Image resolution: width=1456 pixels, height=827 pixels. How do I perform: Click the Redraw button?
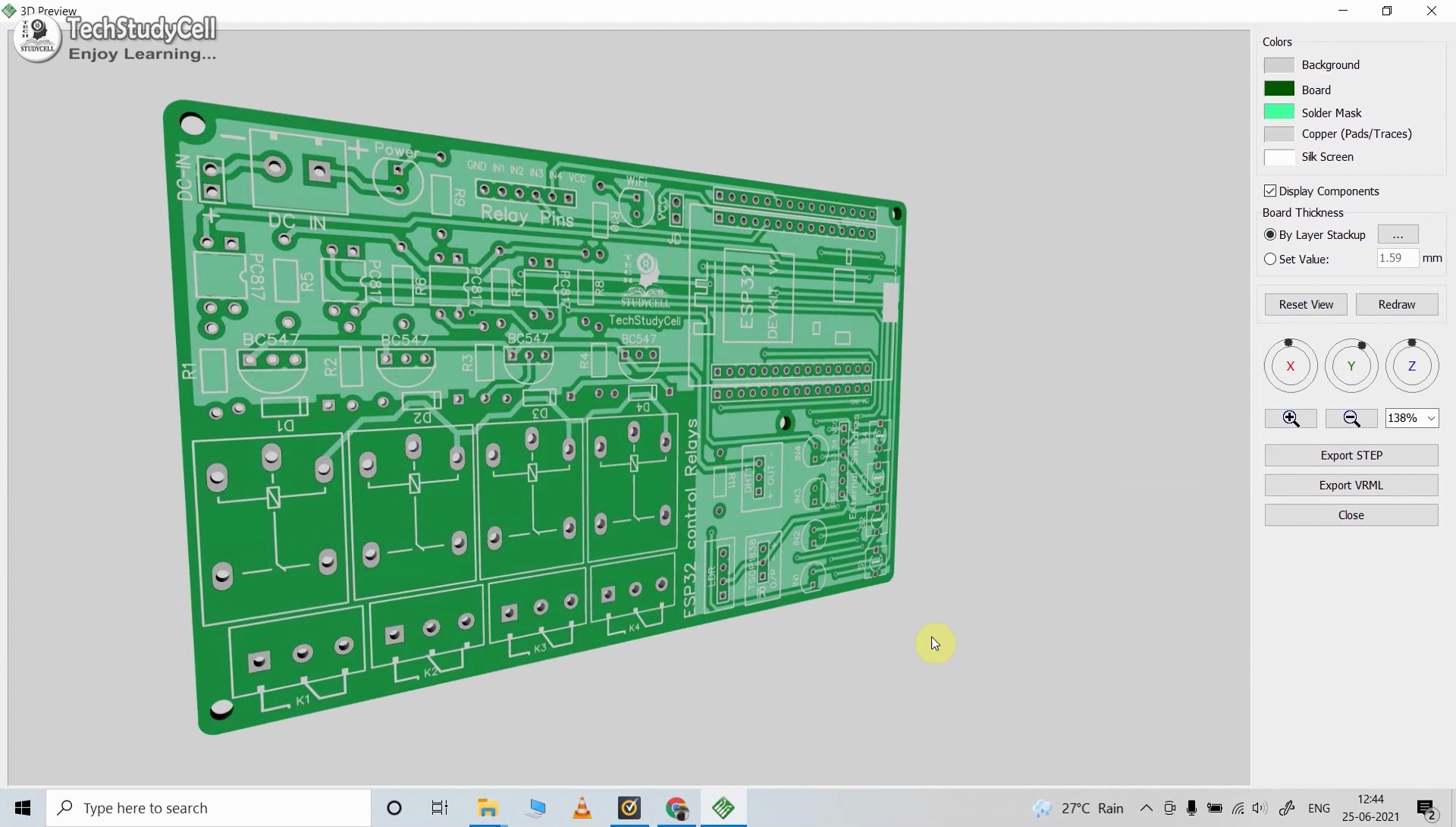tap(1397, 304)
